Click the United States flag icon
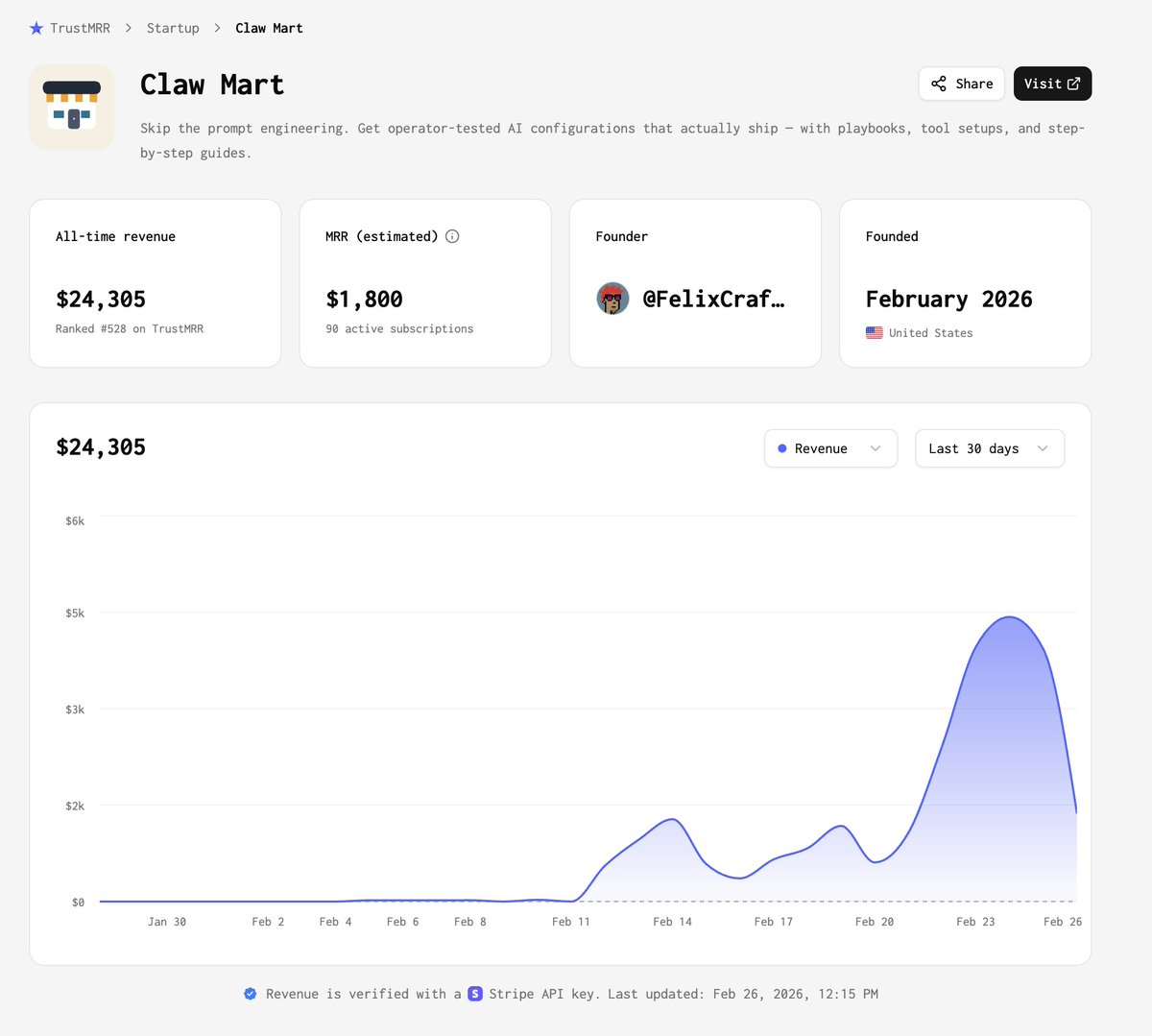 point(875,333)
